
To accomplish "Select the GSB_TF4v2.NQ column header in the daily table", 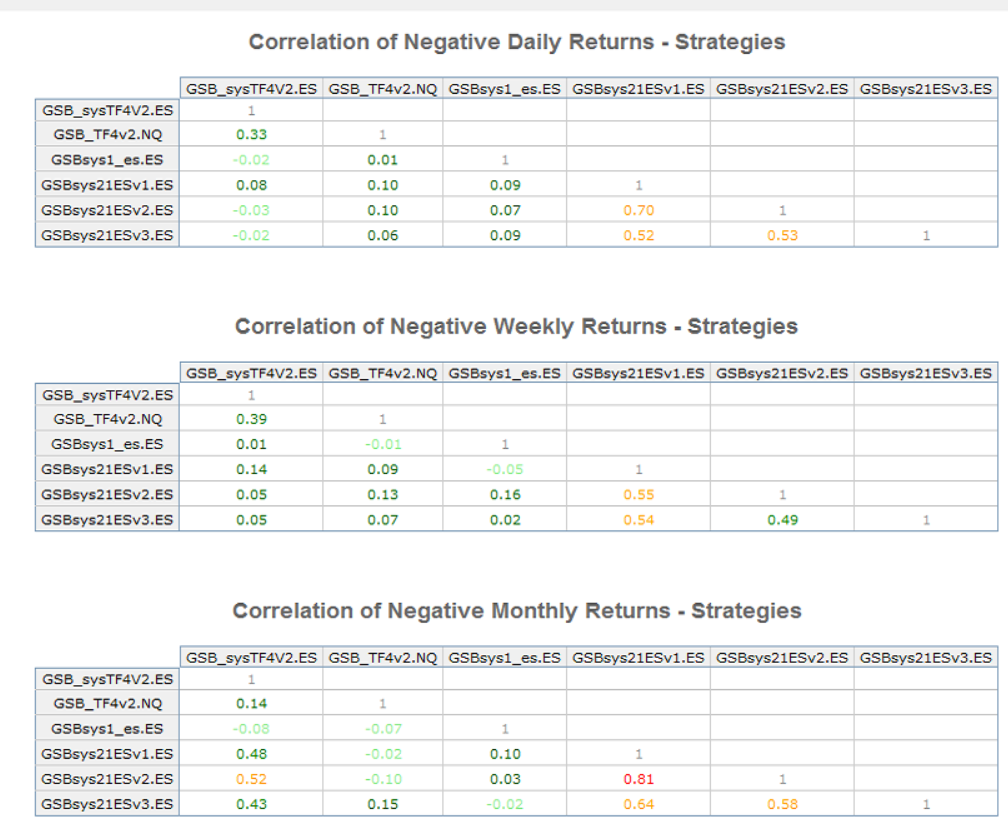I will click(382, 88).
